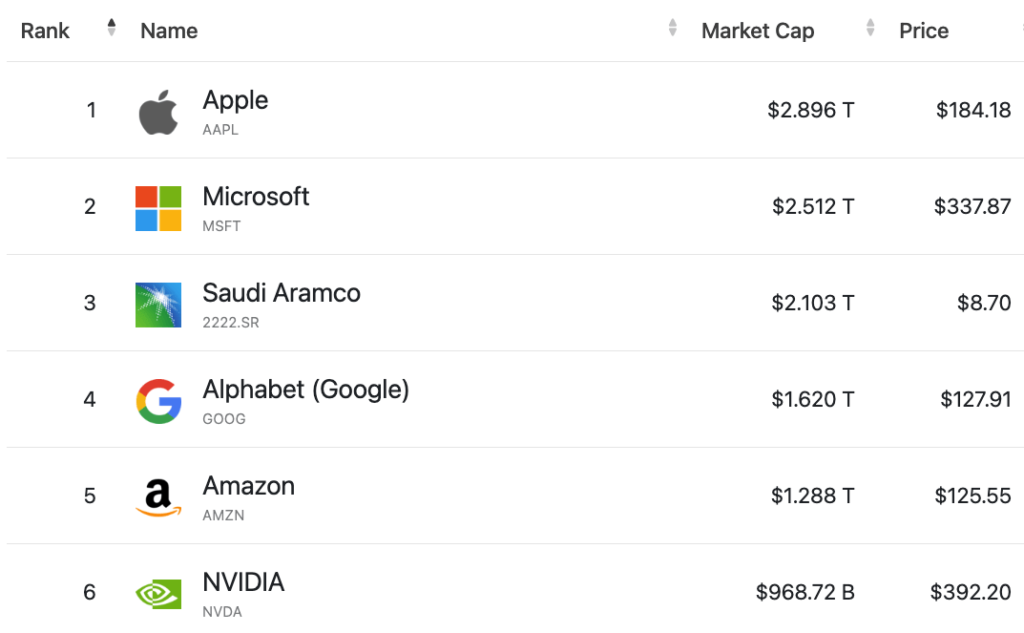The height and width of the screenshot is (633, 1024).
Task: Click the NVIDIA green eye logo
Action: click(x=158, y=594)
